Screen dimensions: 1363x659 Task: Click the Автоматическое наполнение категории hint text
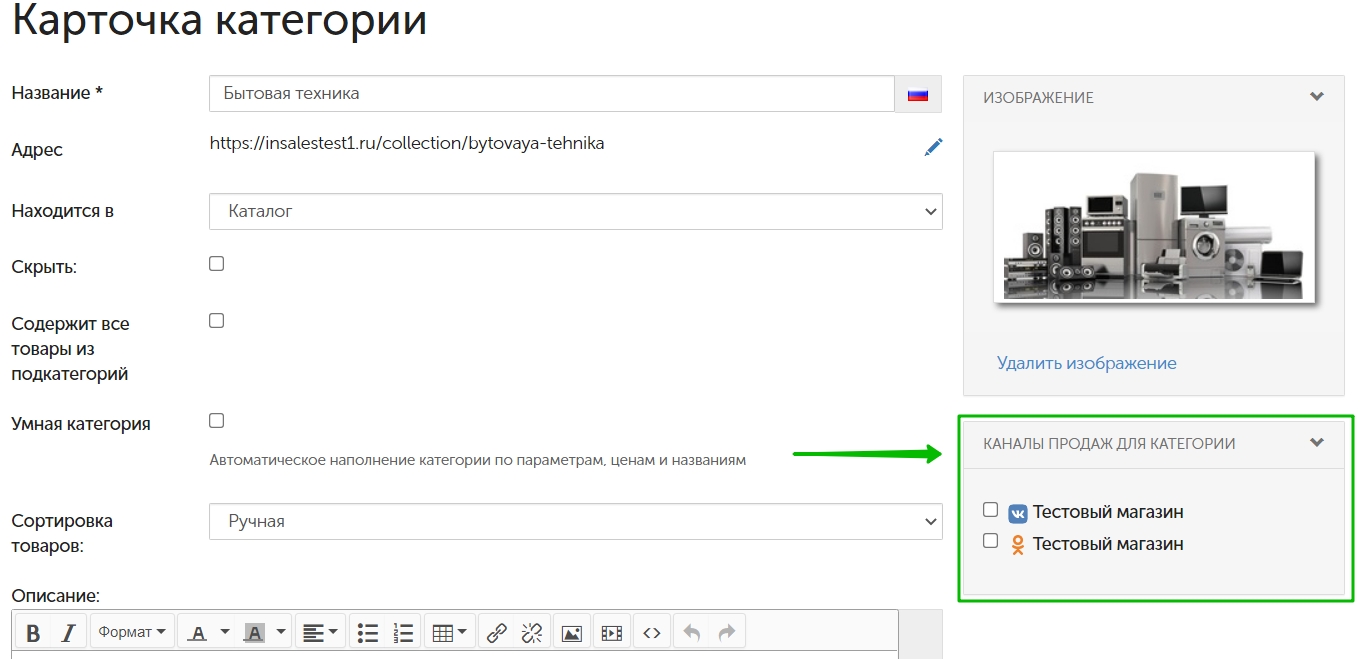478,461
